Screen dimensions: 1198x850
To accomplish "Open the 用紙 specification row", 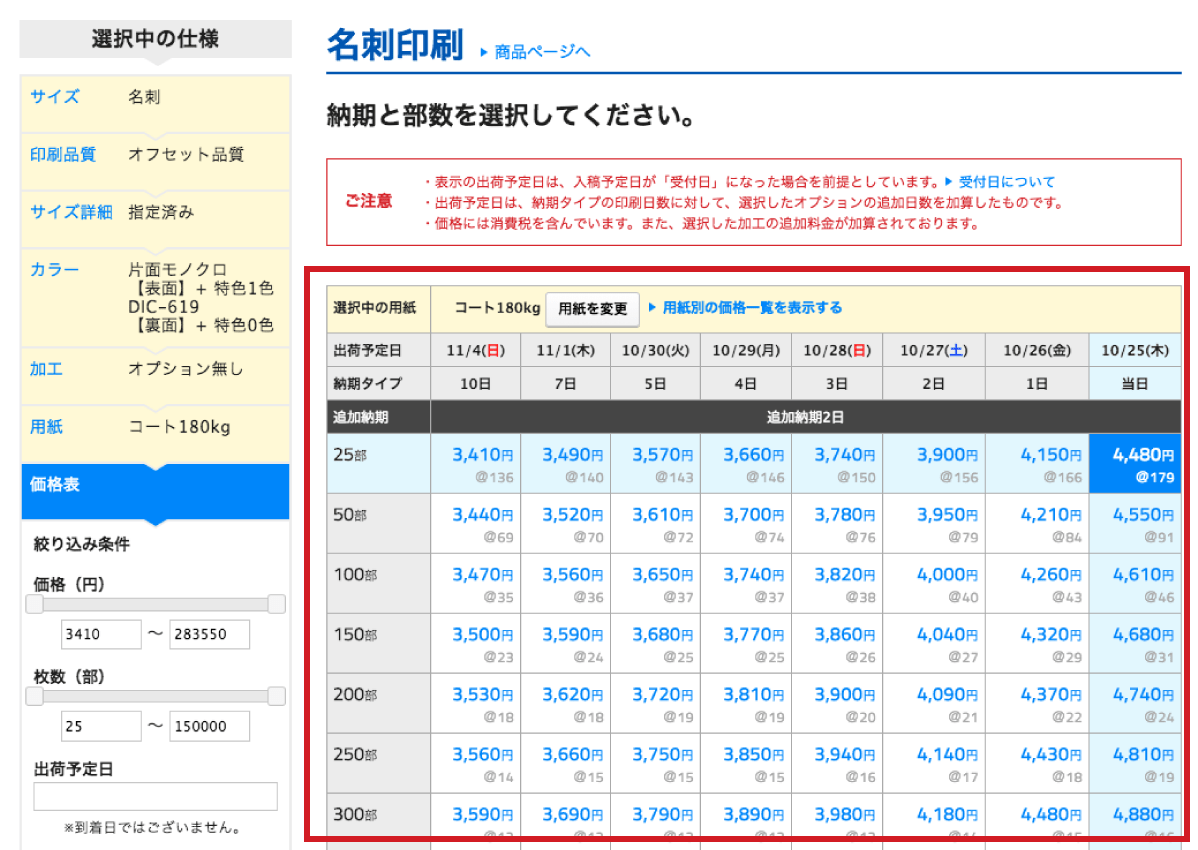I will point(155,427).
